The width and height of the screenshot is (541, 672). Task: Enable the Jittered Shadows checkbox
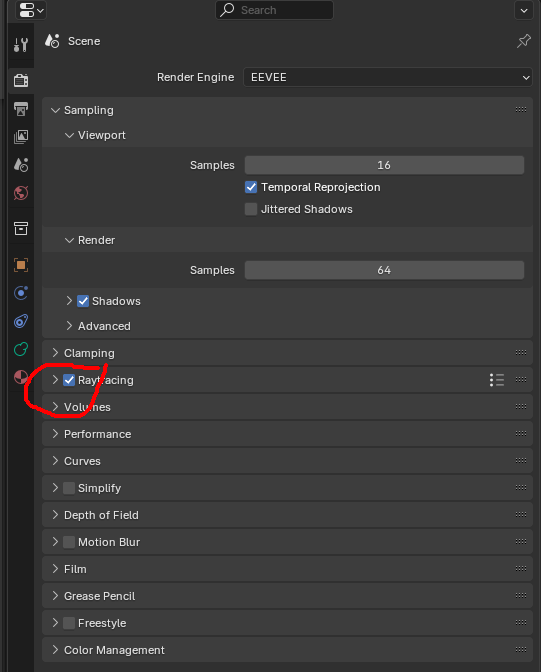tap(251, 209)
